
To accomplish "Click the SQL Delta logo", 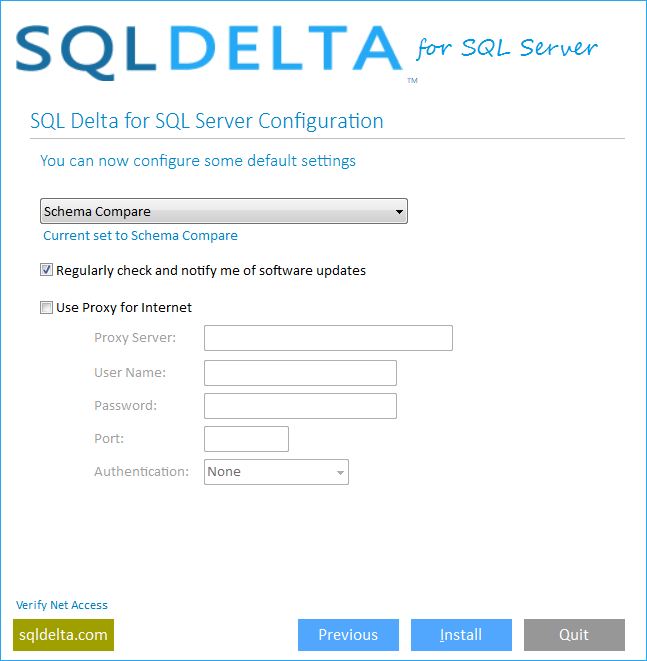I will click(210, 50).
